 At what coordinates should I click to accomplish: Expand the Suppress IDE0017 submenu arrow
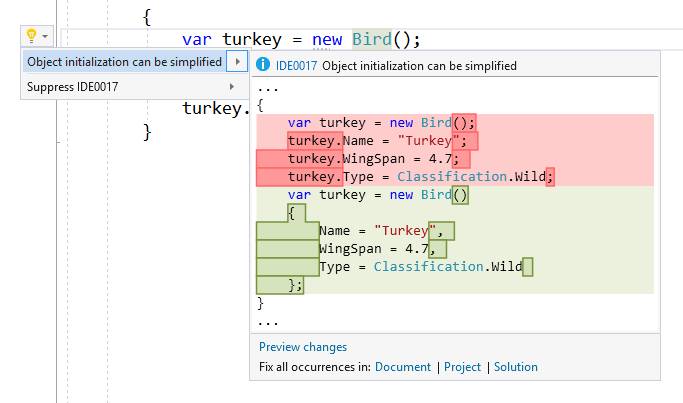[232, 87]
